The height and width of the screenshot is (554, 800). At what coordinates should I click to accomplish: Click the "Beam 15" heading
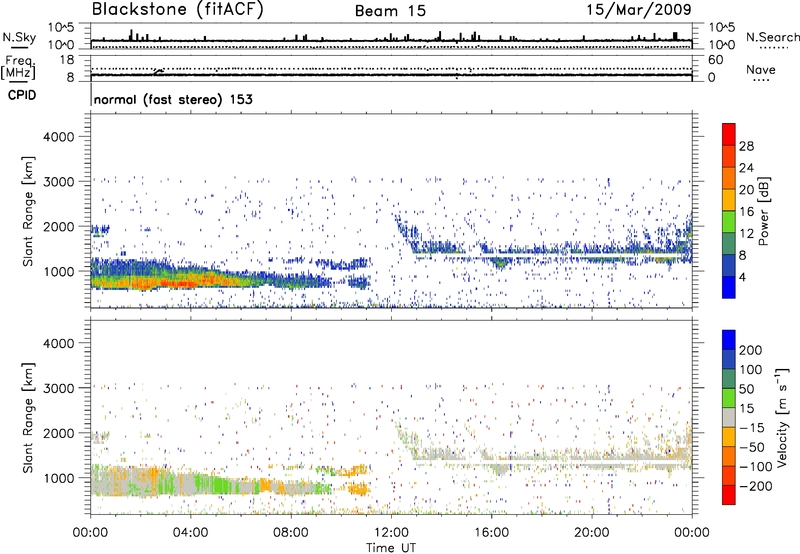(390, 11)
